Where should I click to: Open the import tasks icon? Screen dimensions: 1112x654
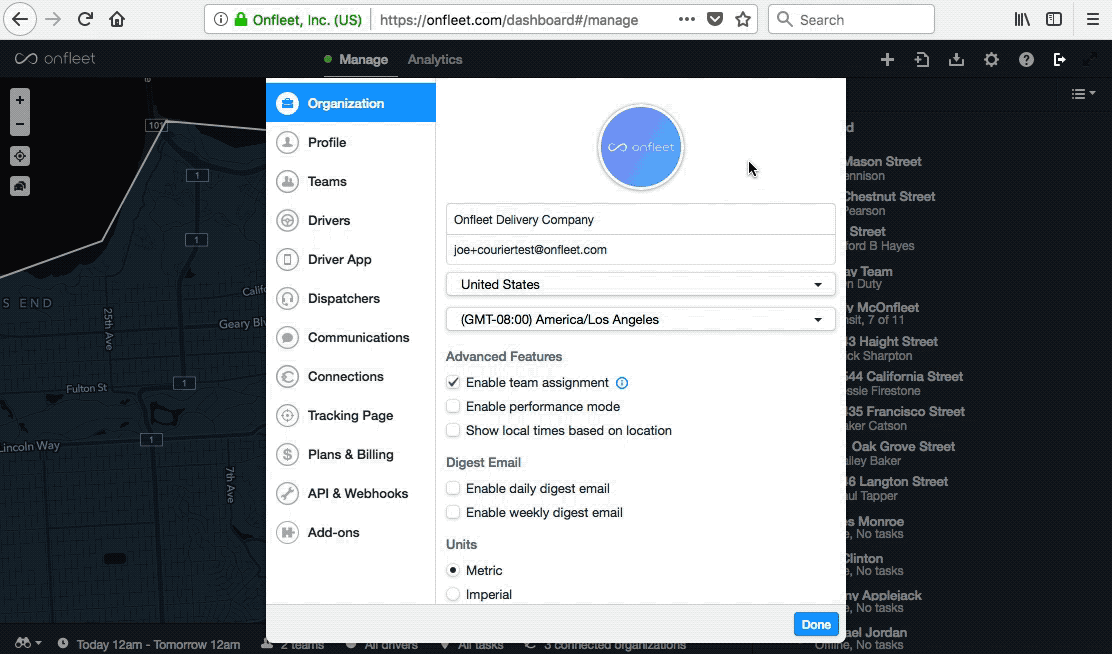pyautogui.click(x=922, y=60)
